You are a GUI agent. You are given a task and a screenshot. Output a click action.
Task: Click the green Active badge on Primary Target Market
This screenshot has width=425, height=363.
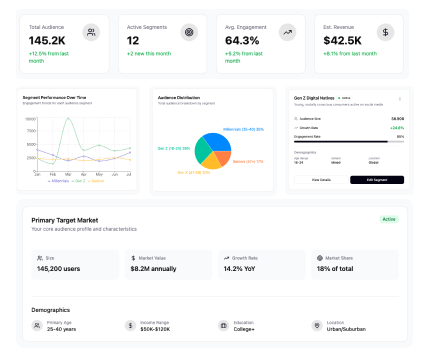tap(389, 219)
